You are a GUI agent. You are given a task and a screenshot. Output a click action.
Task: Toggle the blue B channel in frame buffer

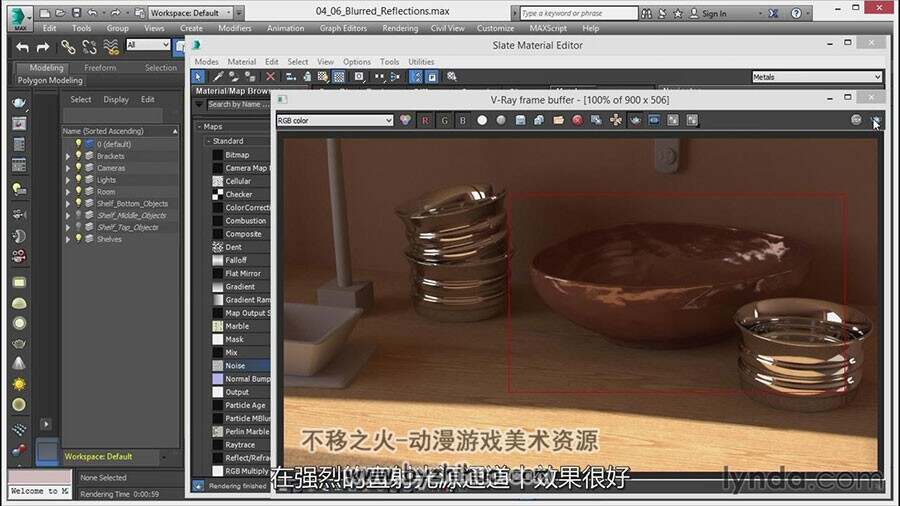coord(463,120)
